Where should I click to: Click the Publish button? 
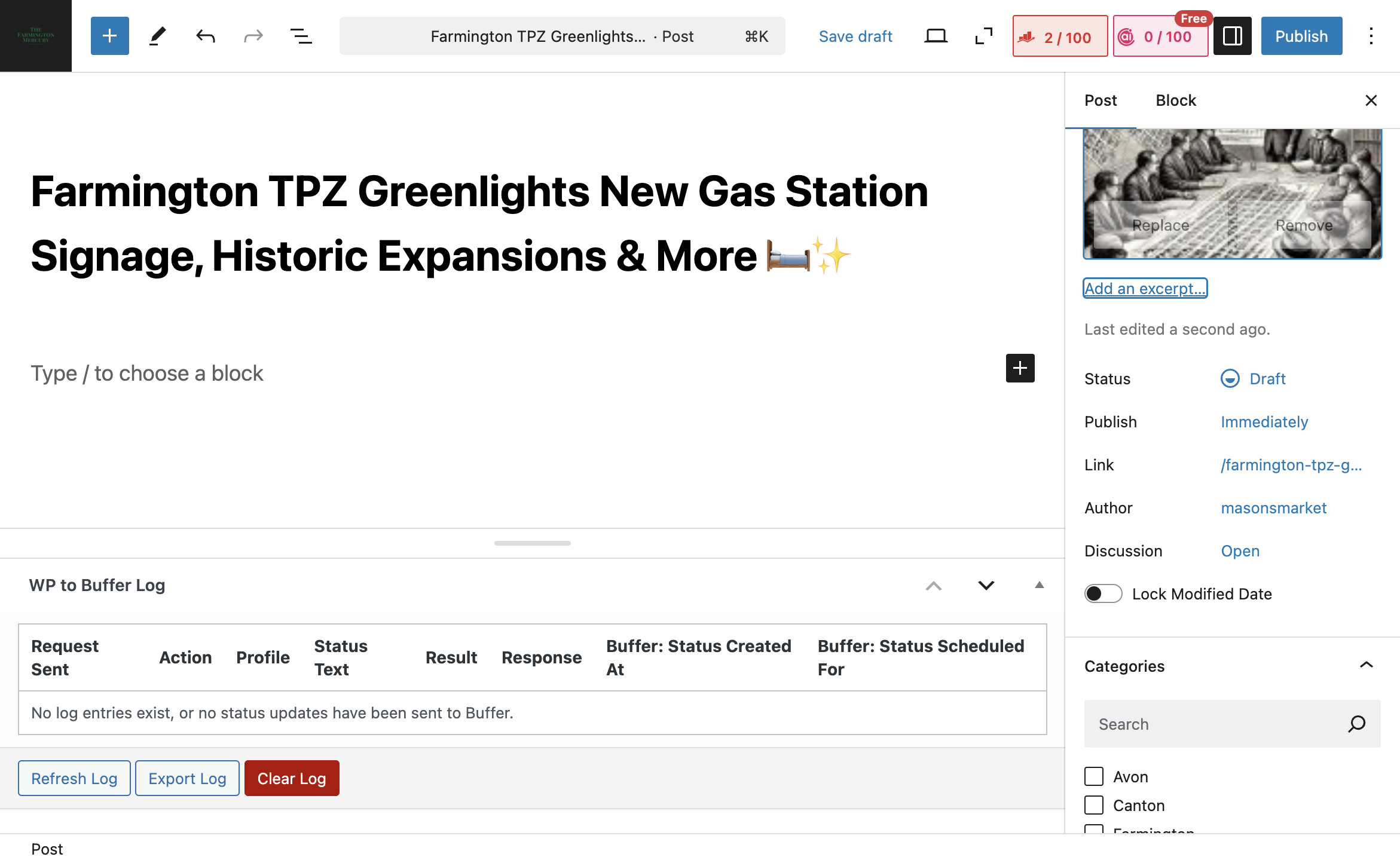point(1301,36)
